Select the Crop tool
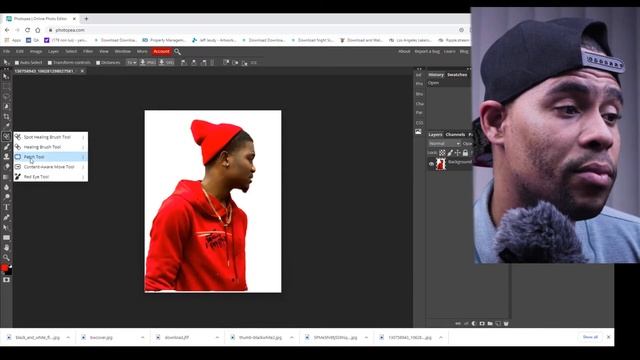Screen dimensions: 640x360 (6, 117)
